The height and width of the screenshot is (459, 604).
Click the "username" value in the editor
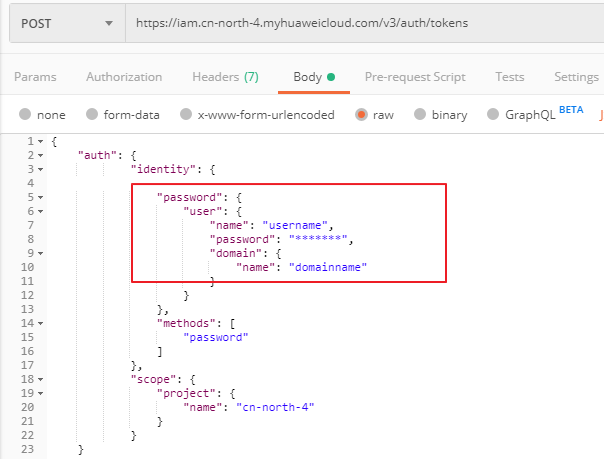pyautogui.click(x=295, y=225)
